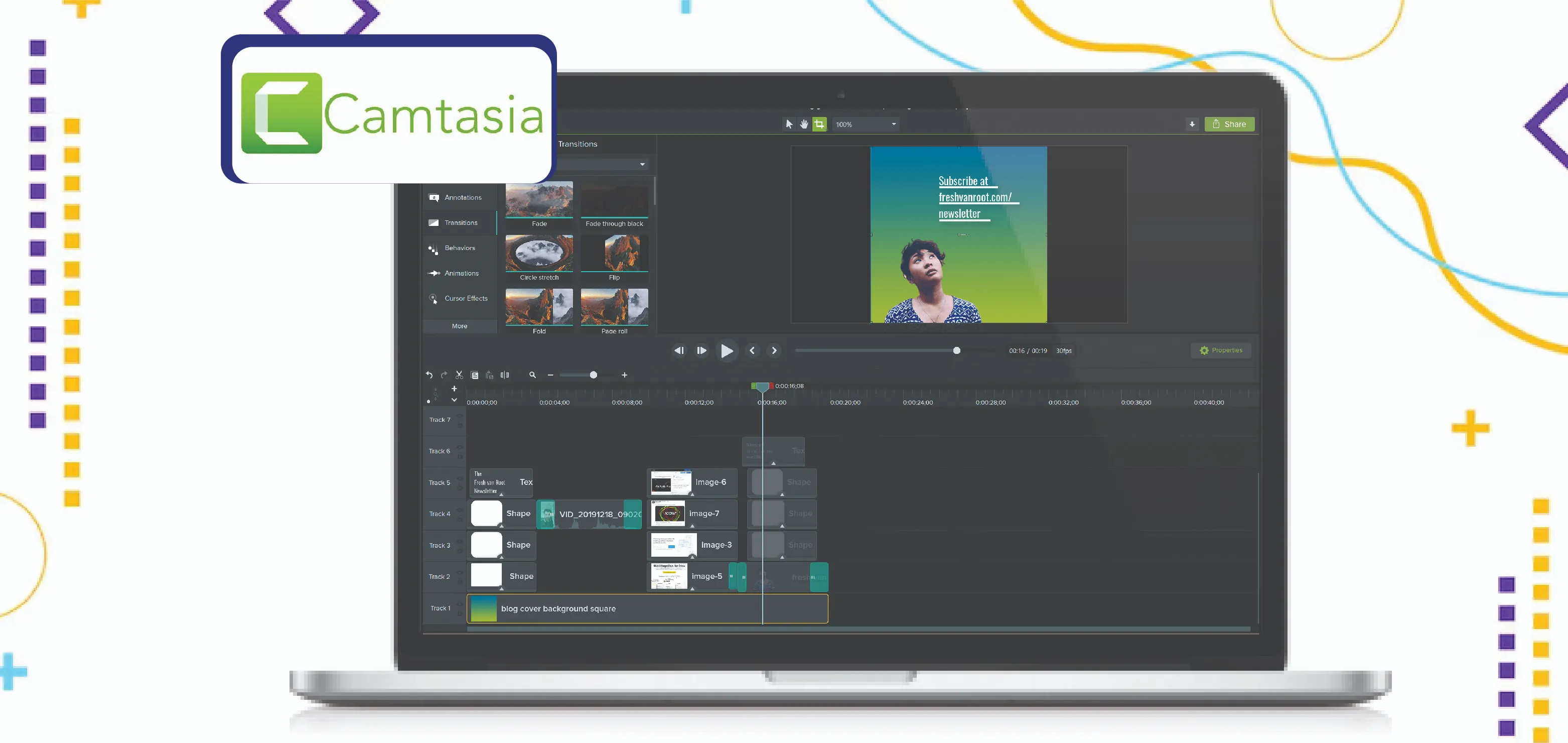
Task: Select the Fade transition thumbnail
Action: (x=539, y=200)
